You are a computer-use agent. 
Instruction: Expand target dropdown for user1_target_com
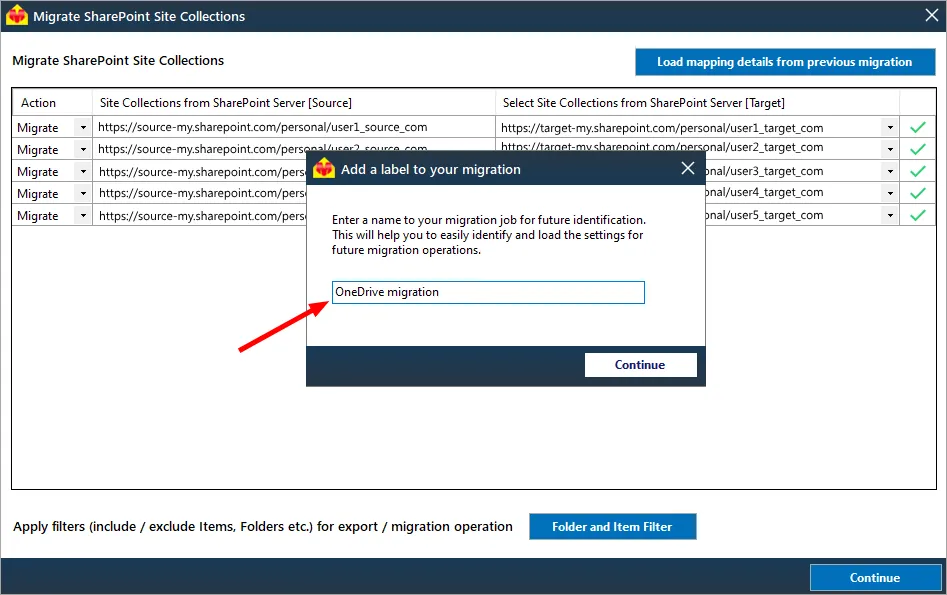click(x=890, y=127)
